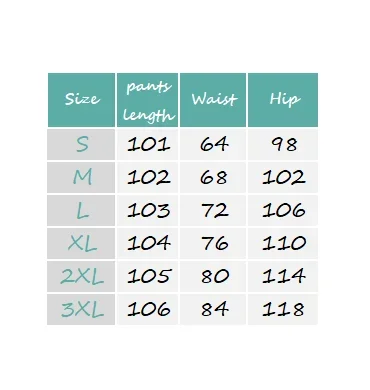
Task: Click waist value 72 for size L
Action: (213, 210)
